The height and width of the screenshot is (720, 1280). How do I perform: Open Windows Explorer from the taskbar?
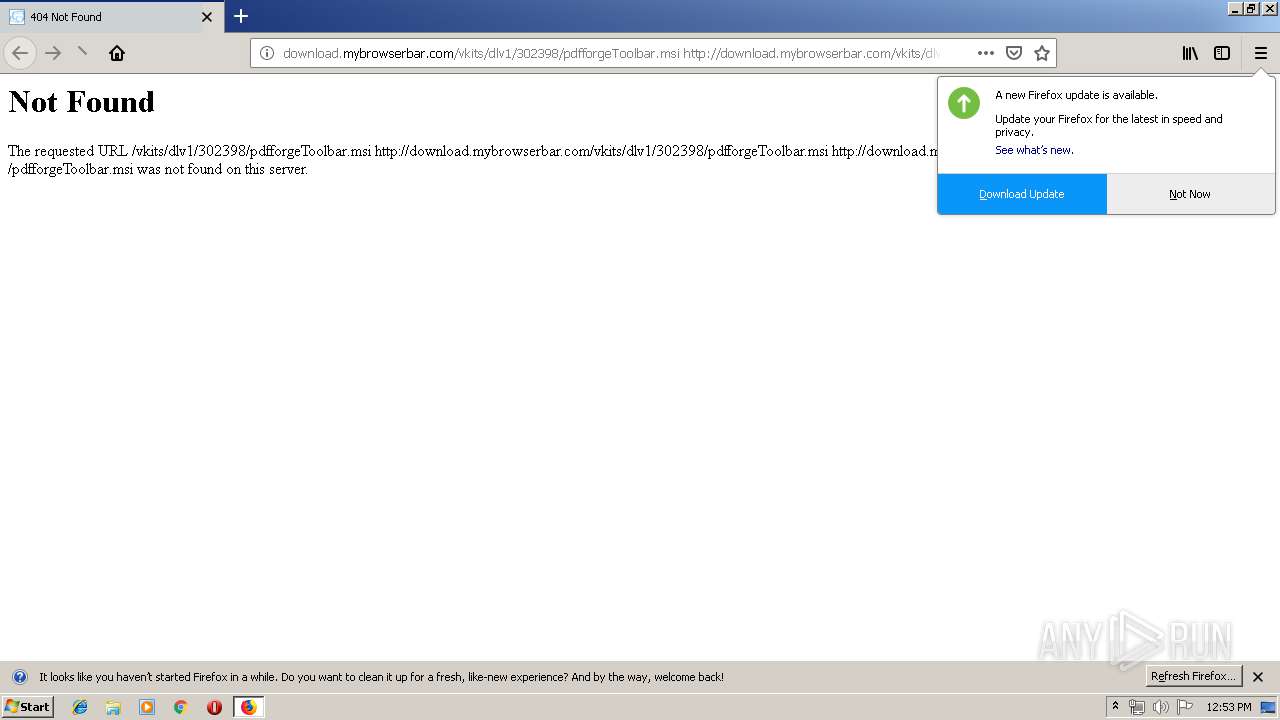click(x=113, y=707)
